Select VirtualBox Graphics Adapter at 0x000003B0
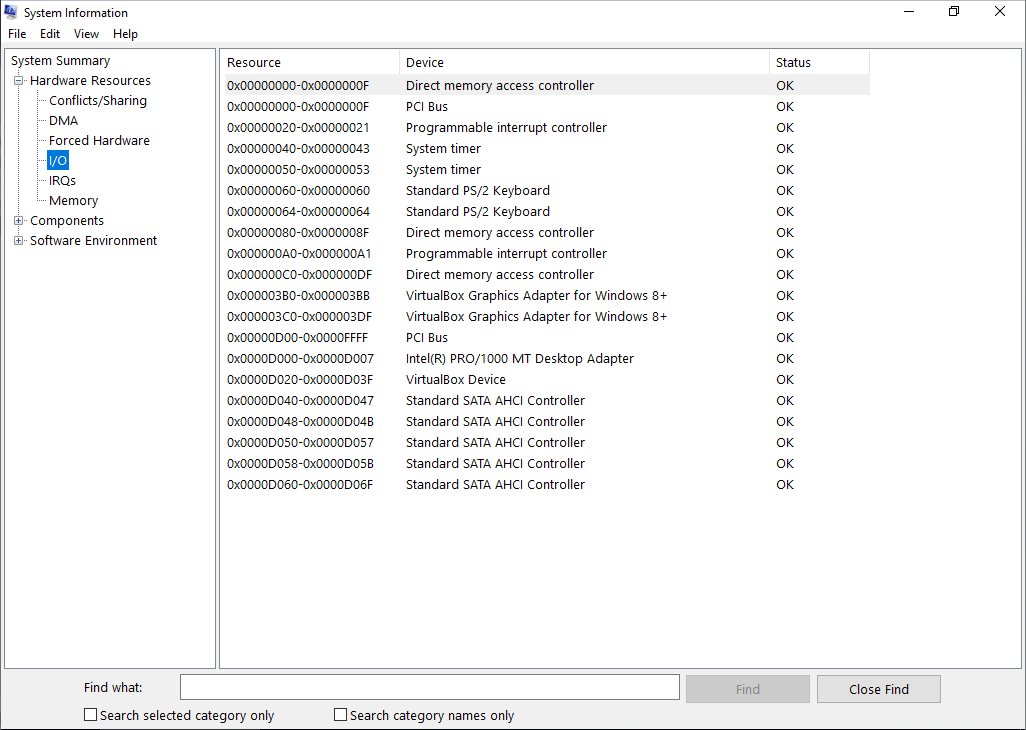Screen dimensions: 1026x730 547,296
